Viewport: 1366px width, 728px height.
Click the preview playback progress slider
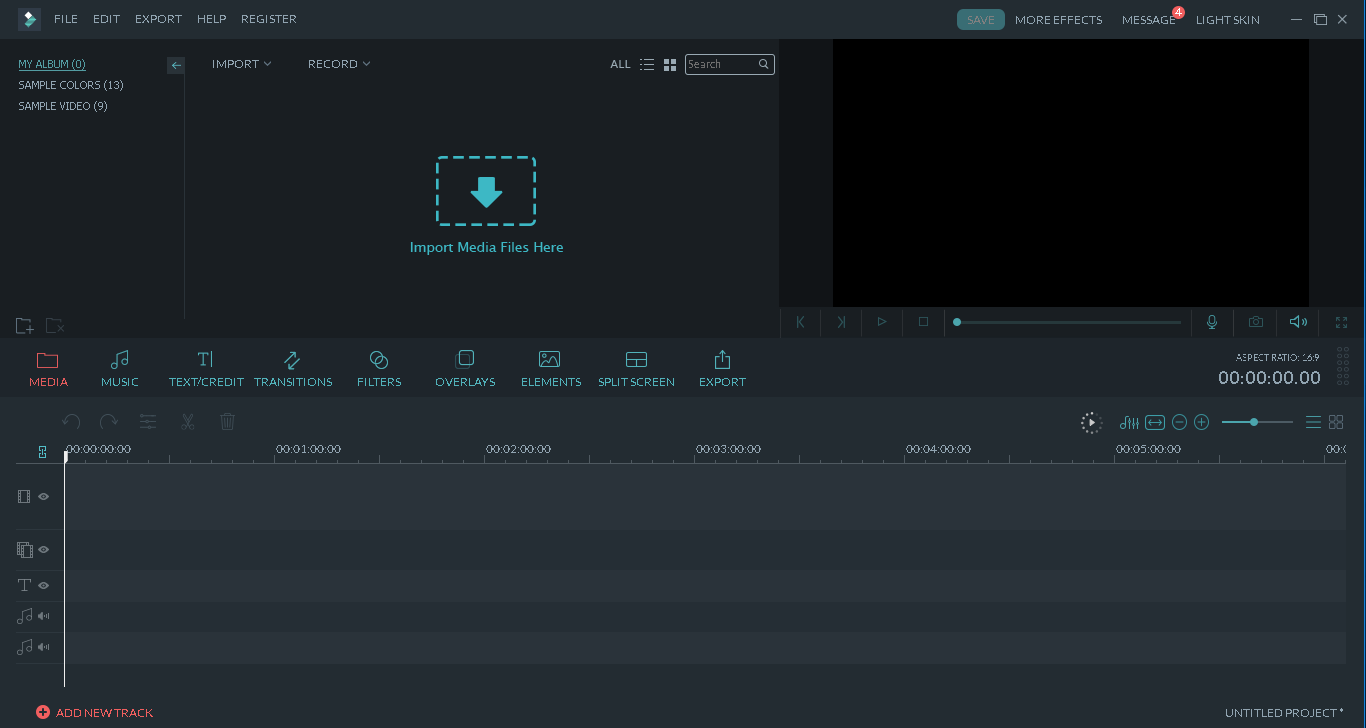pos(1068,322)
